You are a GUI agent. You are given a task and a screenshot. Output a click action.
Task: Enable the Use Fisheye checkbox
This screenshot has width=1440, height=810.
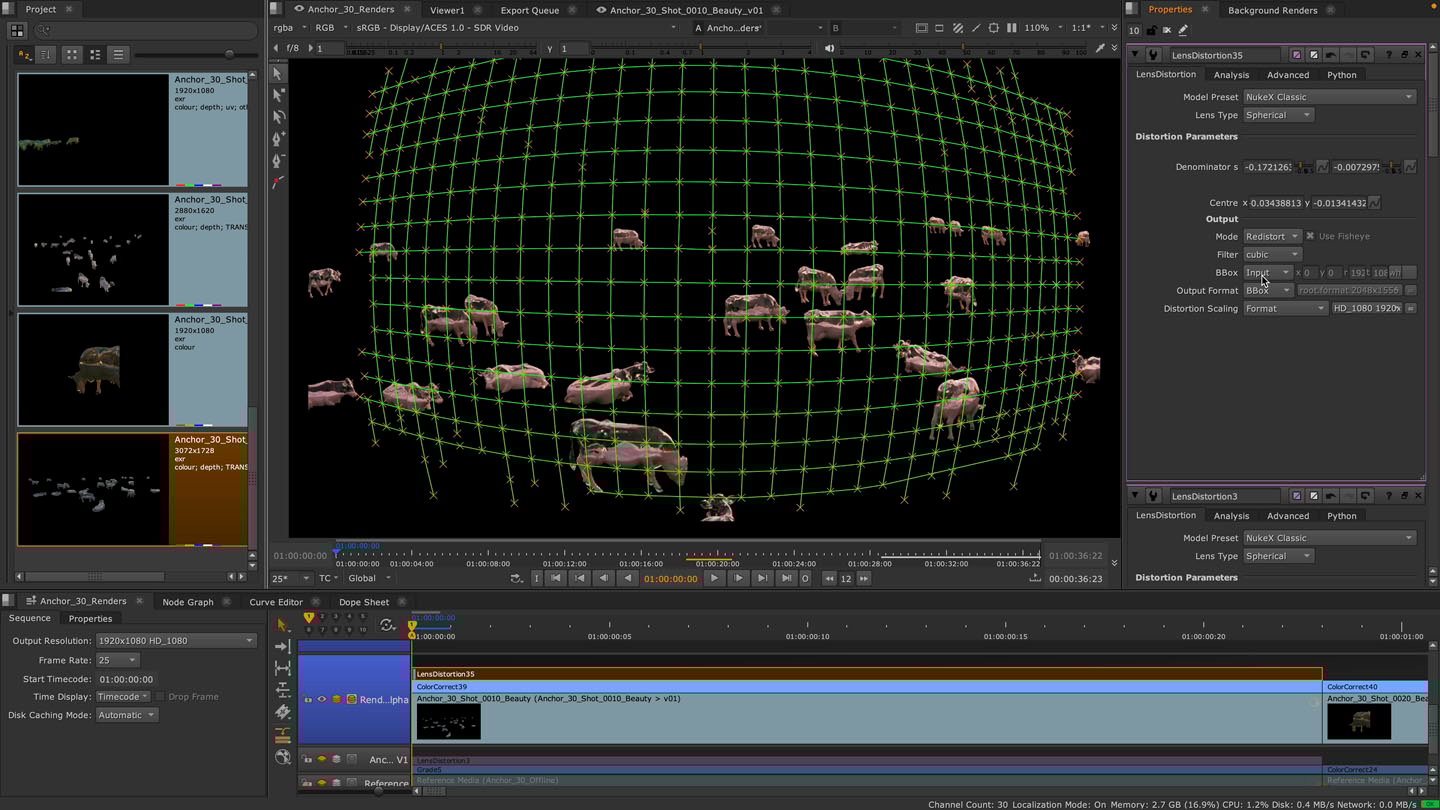[x=1310, y=236]
